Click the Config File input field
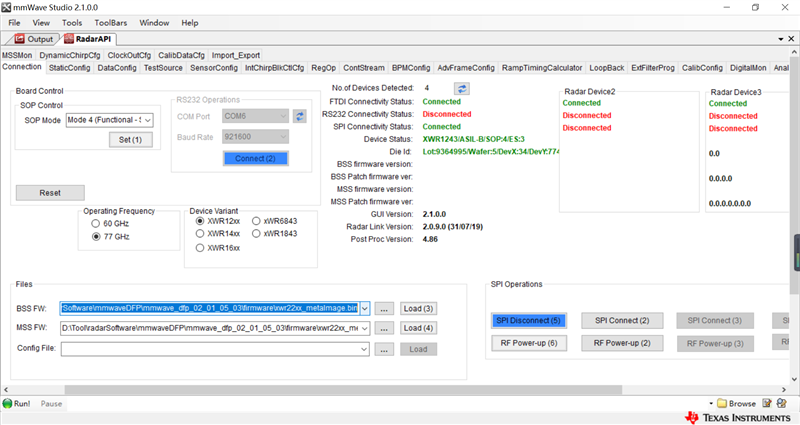The image size is (800, 425). [x=210, y=349]
